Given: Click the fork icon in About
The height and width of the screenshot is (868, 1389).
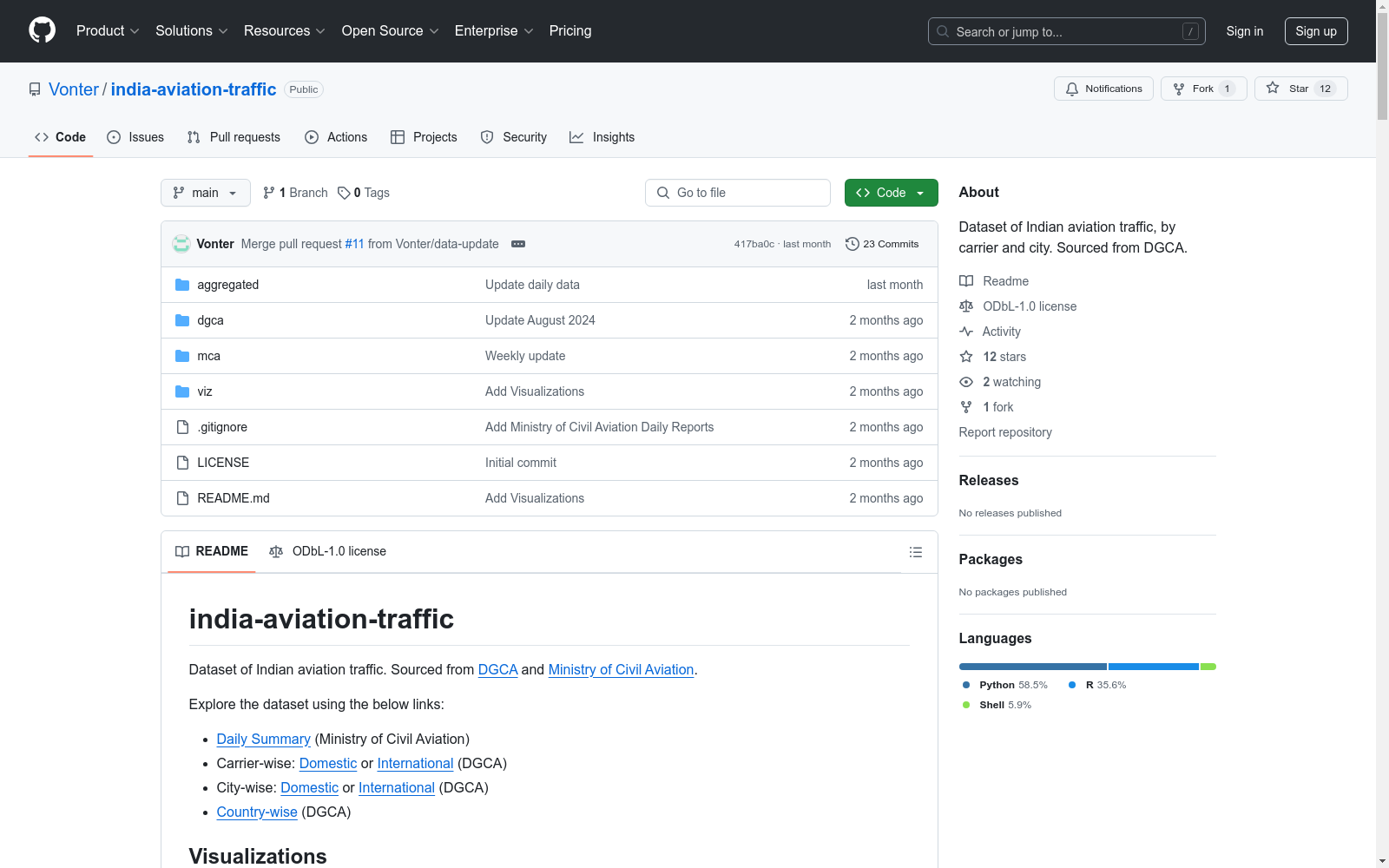Looking at the screenshot, I should pyautogui.click(x=966, y=407).
